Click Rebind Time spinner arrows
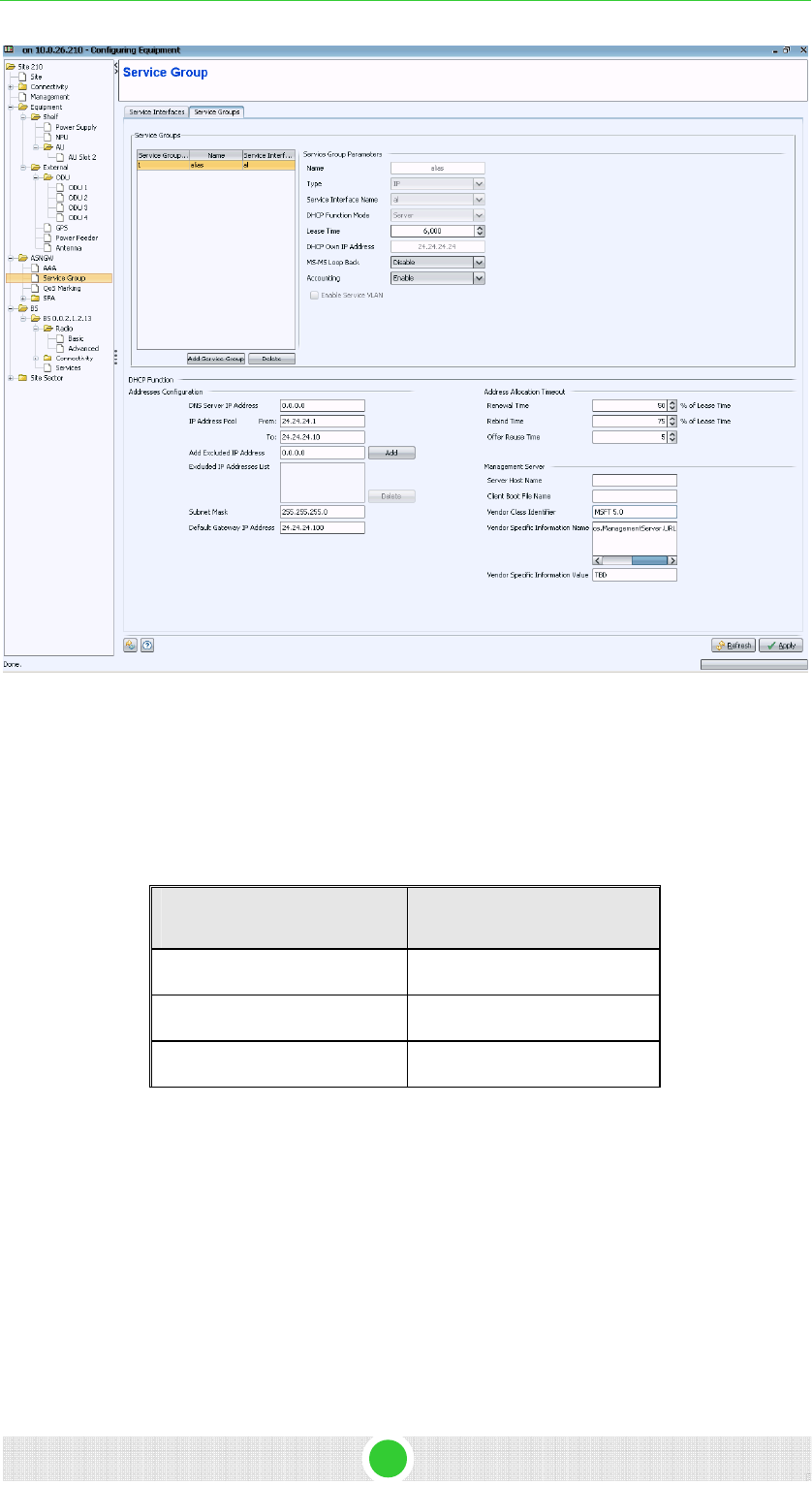Viewport: 812px width, 1485px height. tap(672, 421)
